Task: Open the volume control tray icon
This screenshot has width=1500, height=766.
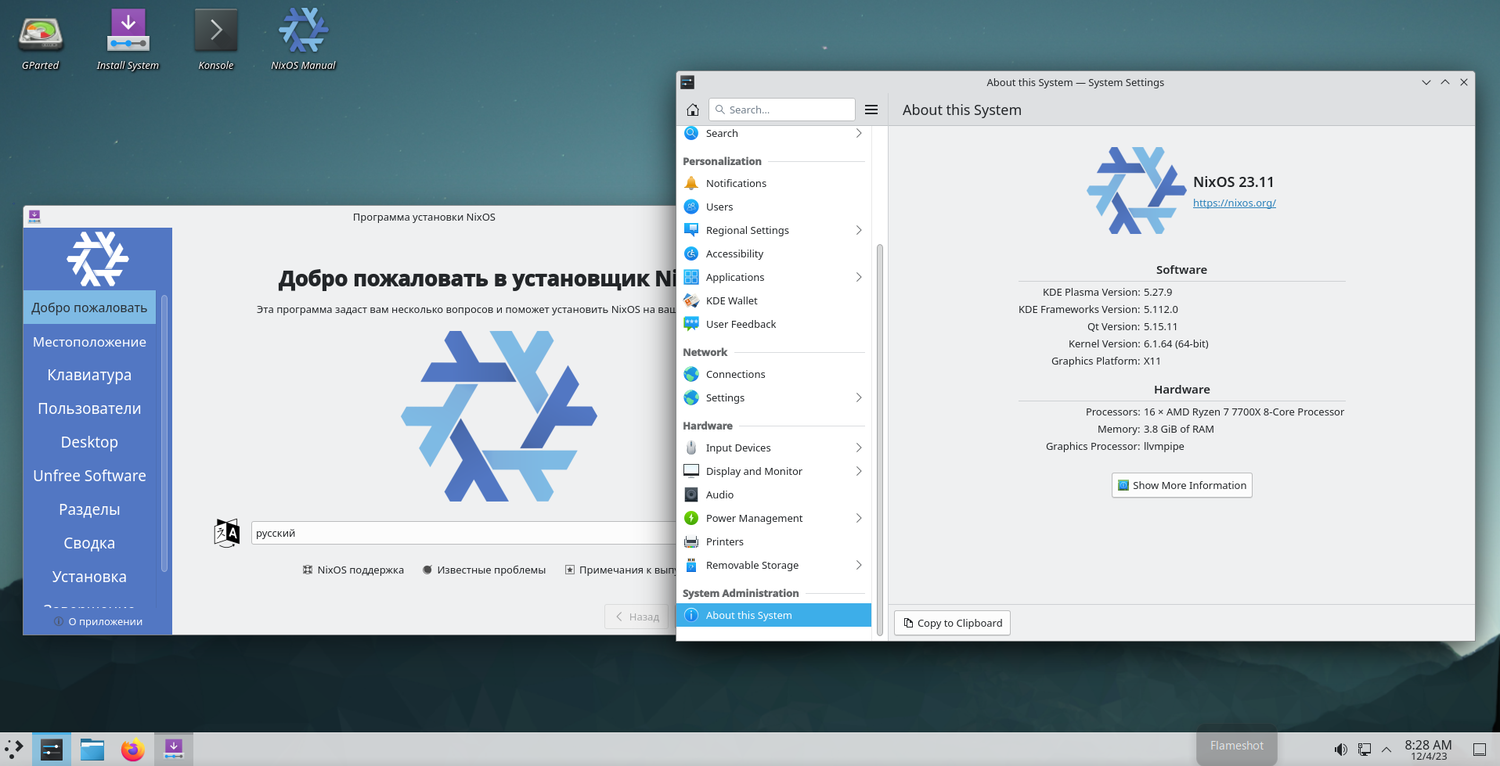Action: click(1341, 749)
